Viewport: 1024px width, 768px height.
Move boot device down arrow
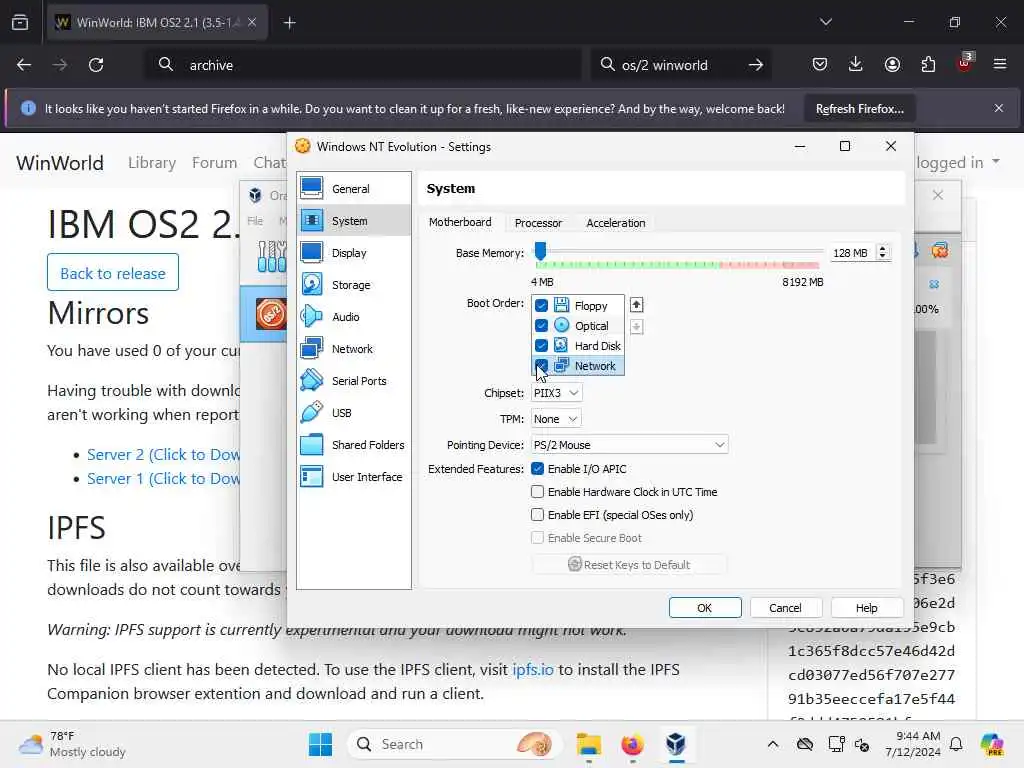click(637, 327)
